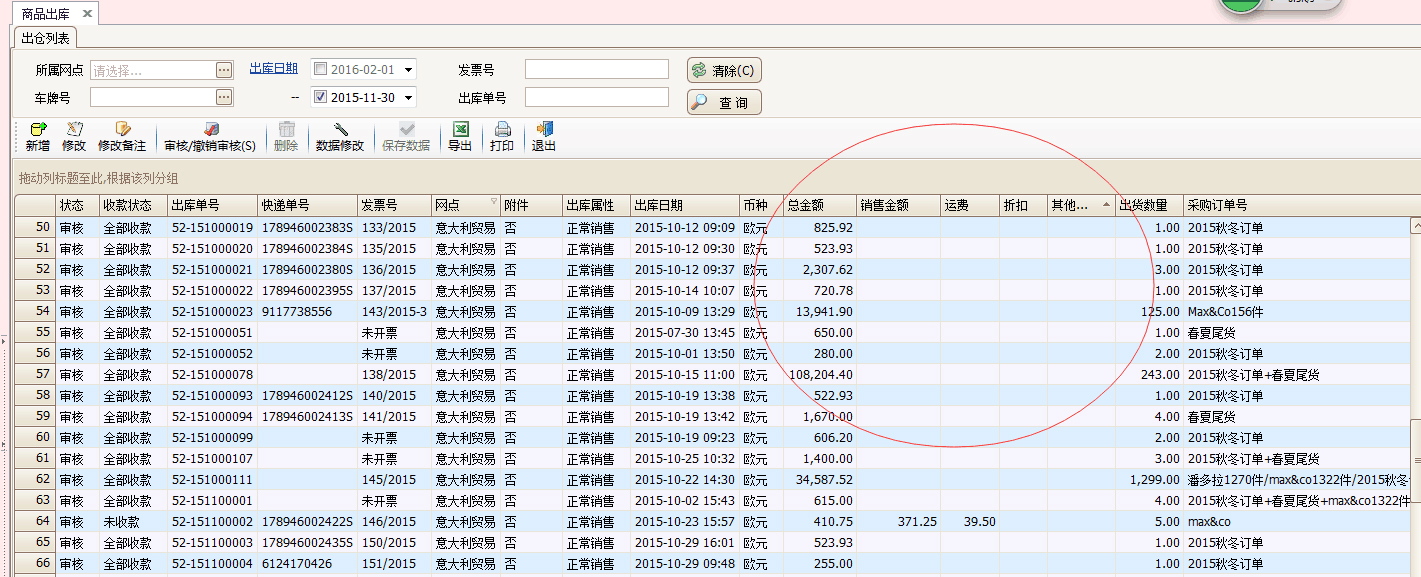Select the 商品出库 document tab

pyautogui.click(x=47, y=13)
